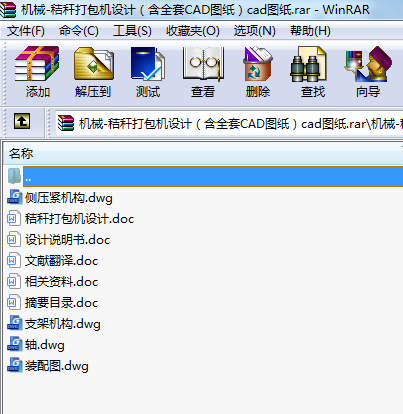Image resolution: width=403 pixels, height=414 pixels.
Task: Click the 解压到 (Extract To) toolbar icon
Action: [93, 72]
